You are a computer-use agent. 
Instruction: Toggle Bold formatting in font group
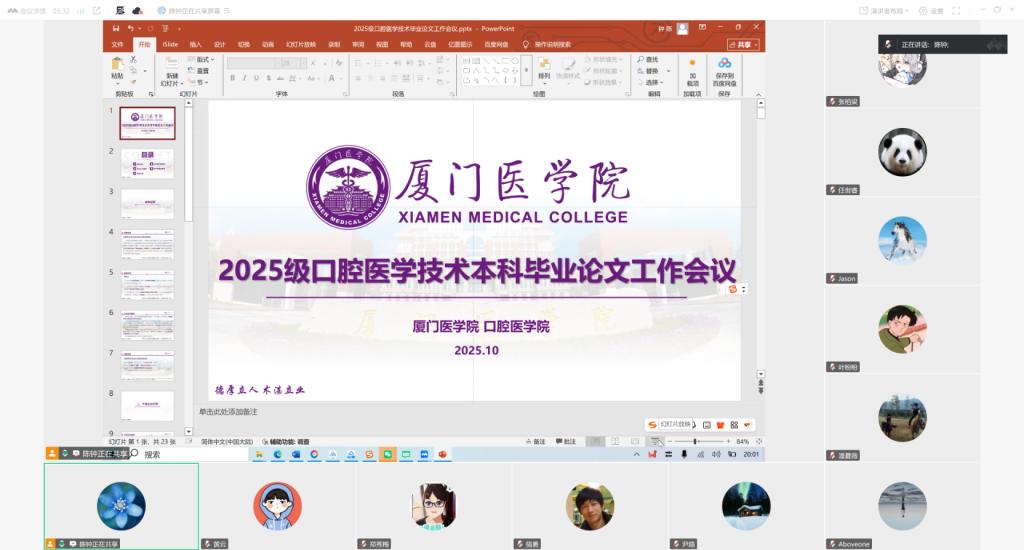tap(232, 78)
